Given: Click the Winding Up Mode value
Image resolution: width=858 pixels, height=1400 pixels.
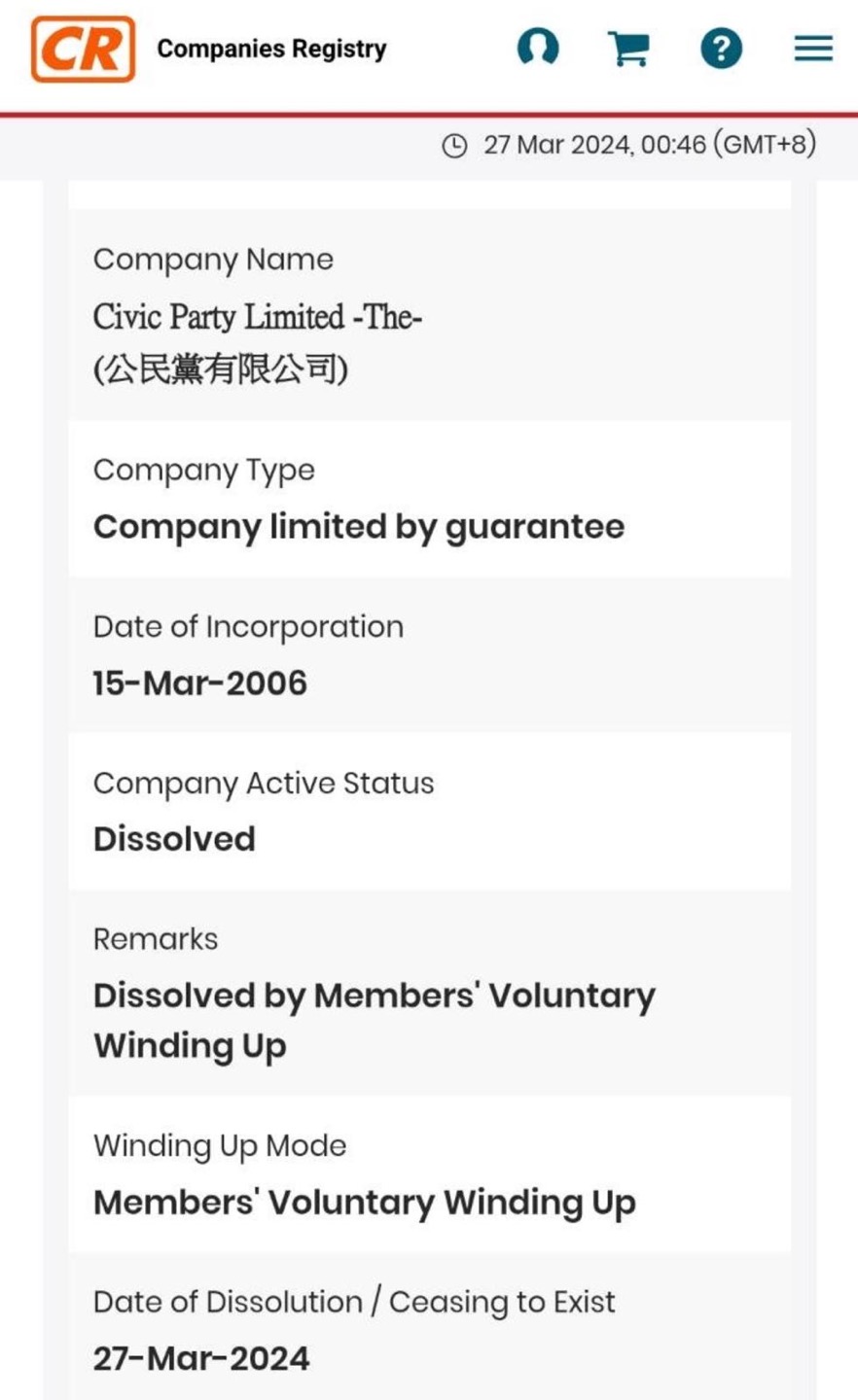Looking at the screenshot, I should point(365,1203).
